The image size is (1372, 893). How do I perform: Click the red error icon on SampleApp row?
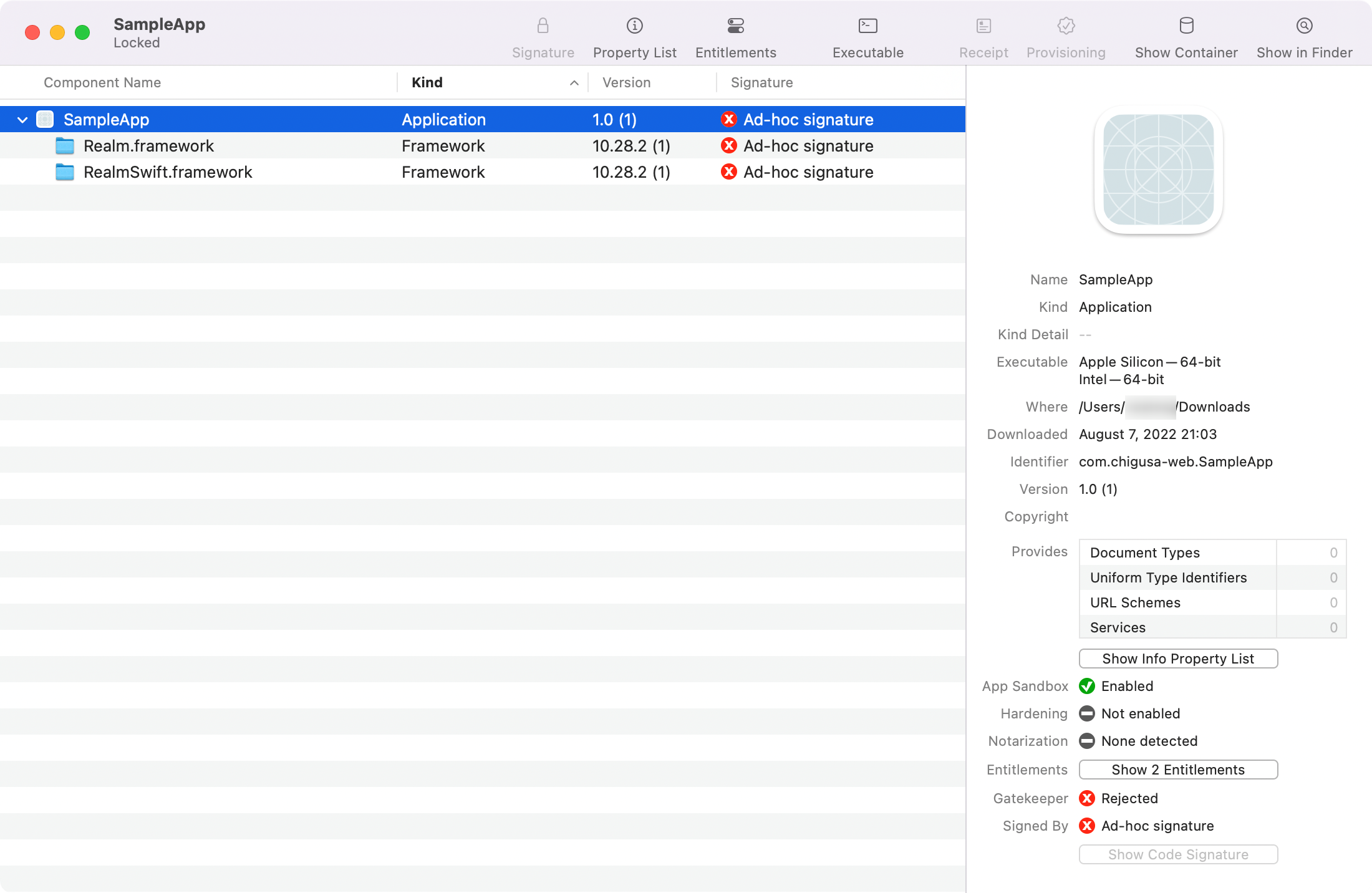(728, 119)
